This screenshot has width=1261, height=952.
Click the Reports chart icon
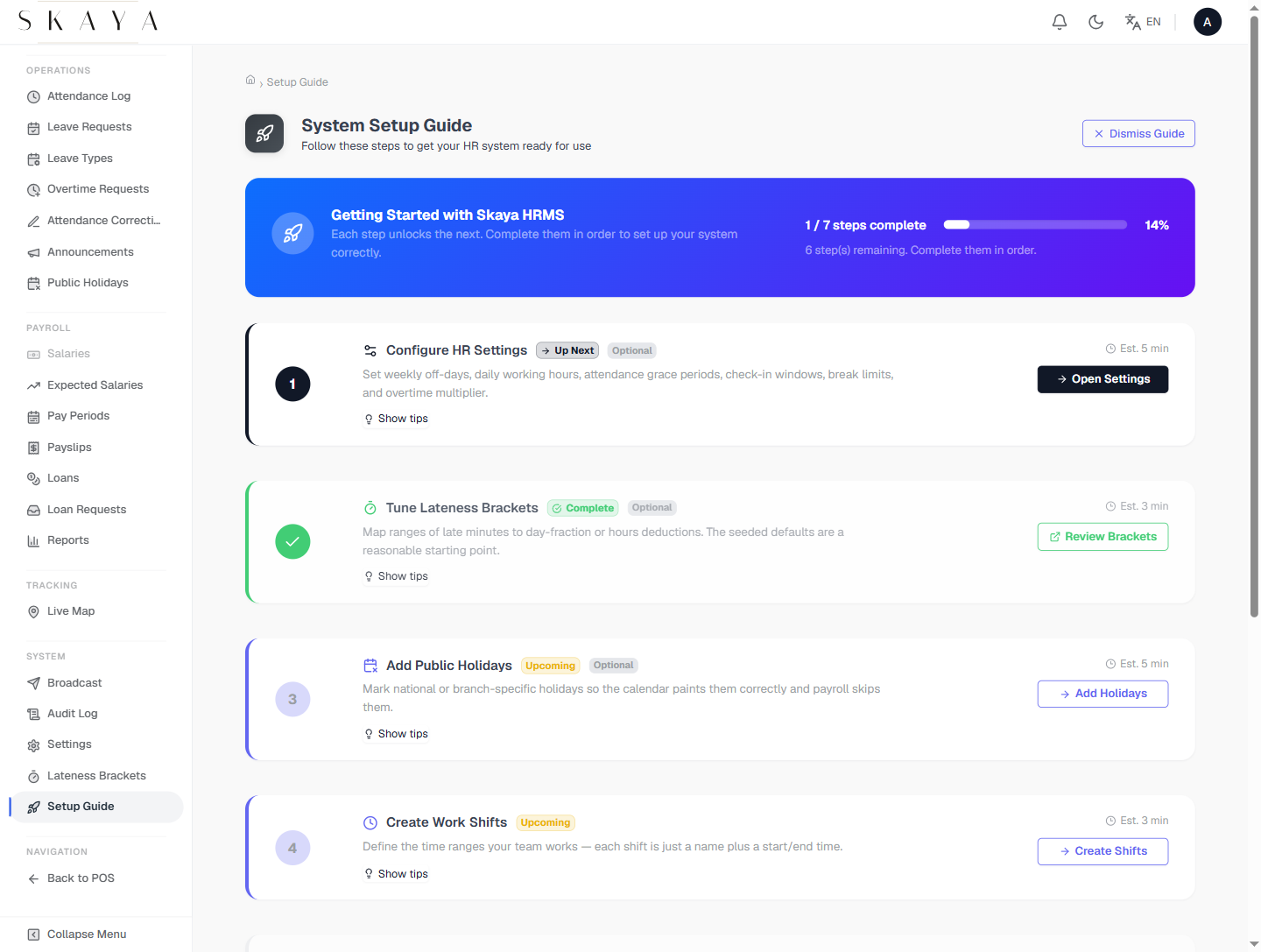point(33,540)
